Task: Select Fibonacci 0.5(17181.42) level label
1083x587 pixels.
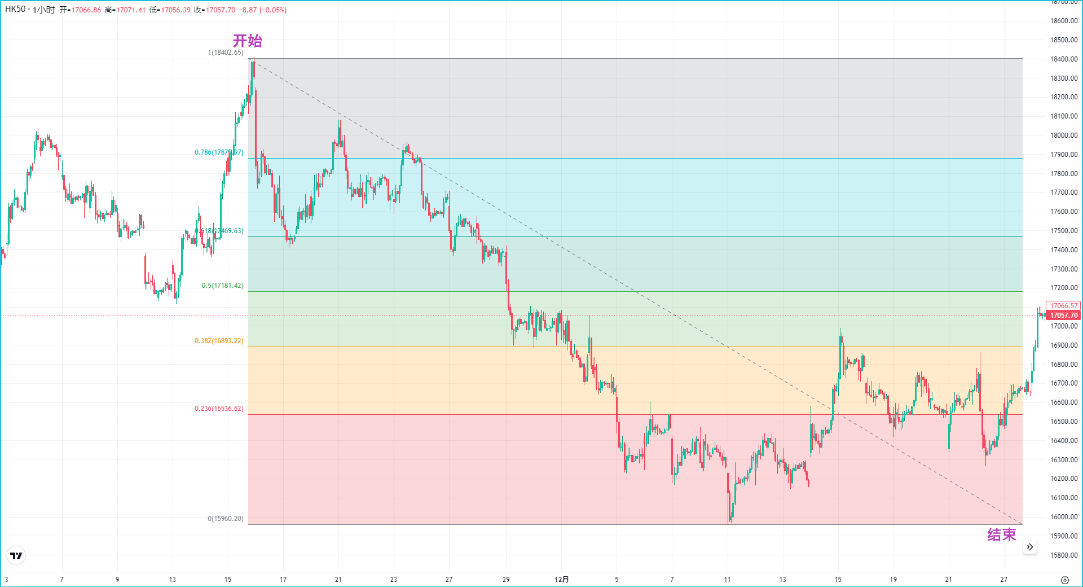Action: (x=222, y=285)
